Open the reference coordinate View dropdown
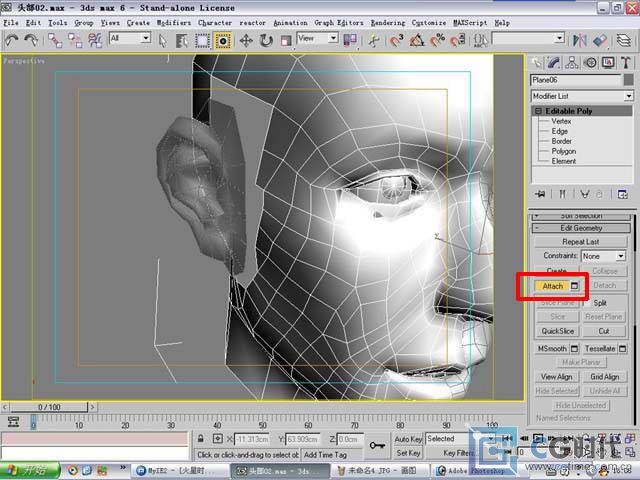Image resolution: width=640 pixels, height=480 pixels. (317, 38)
